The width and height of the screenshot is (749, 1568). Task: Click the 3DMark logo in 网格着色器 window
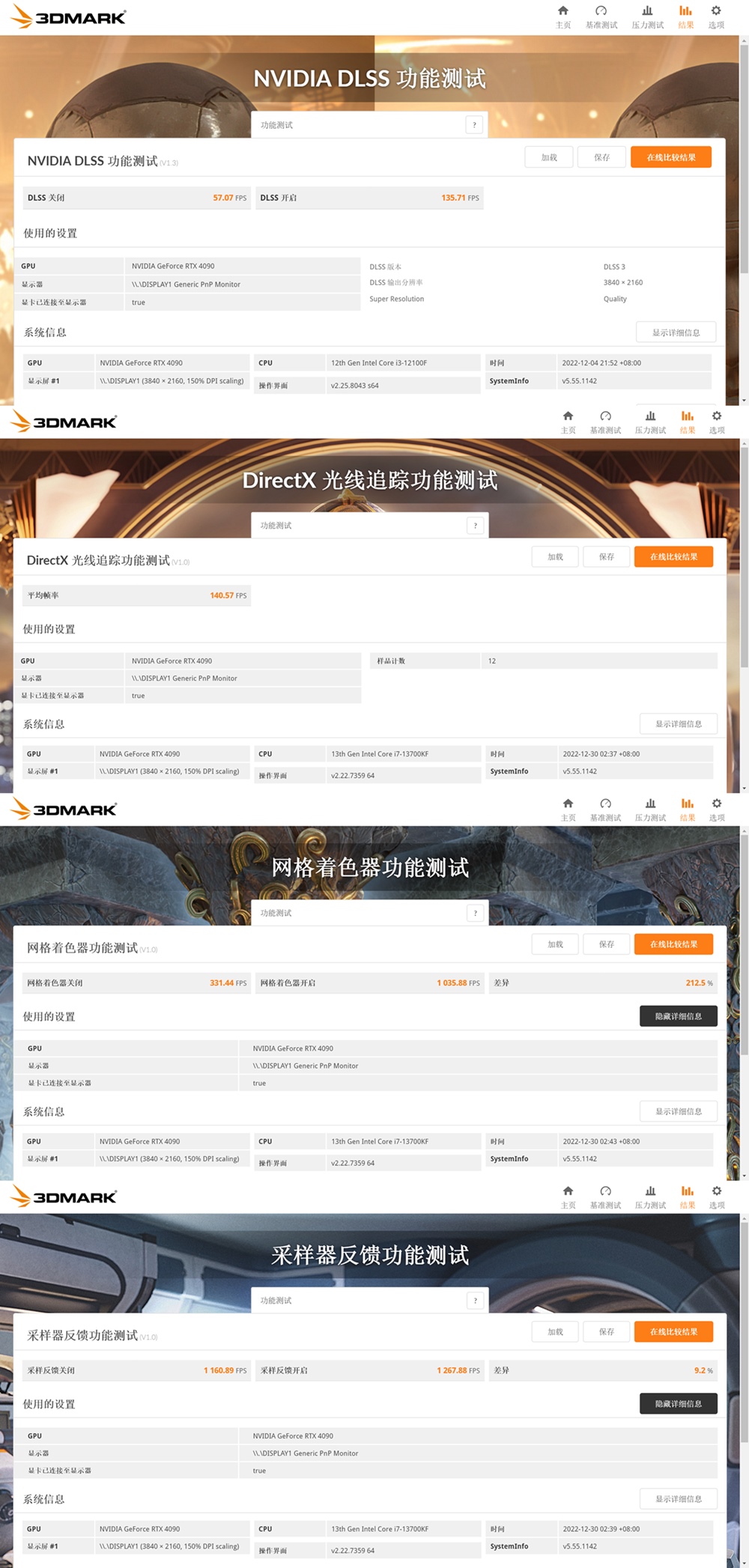tap(64, 809)
